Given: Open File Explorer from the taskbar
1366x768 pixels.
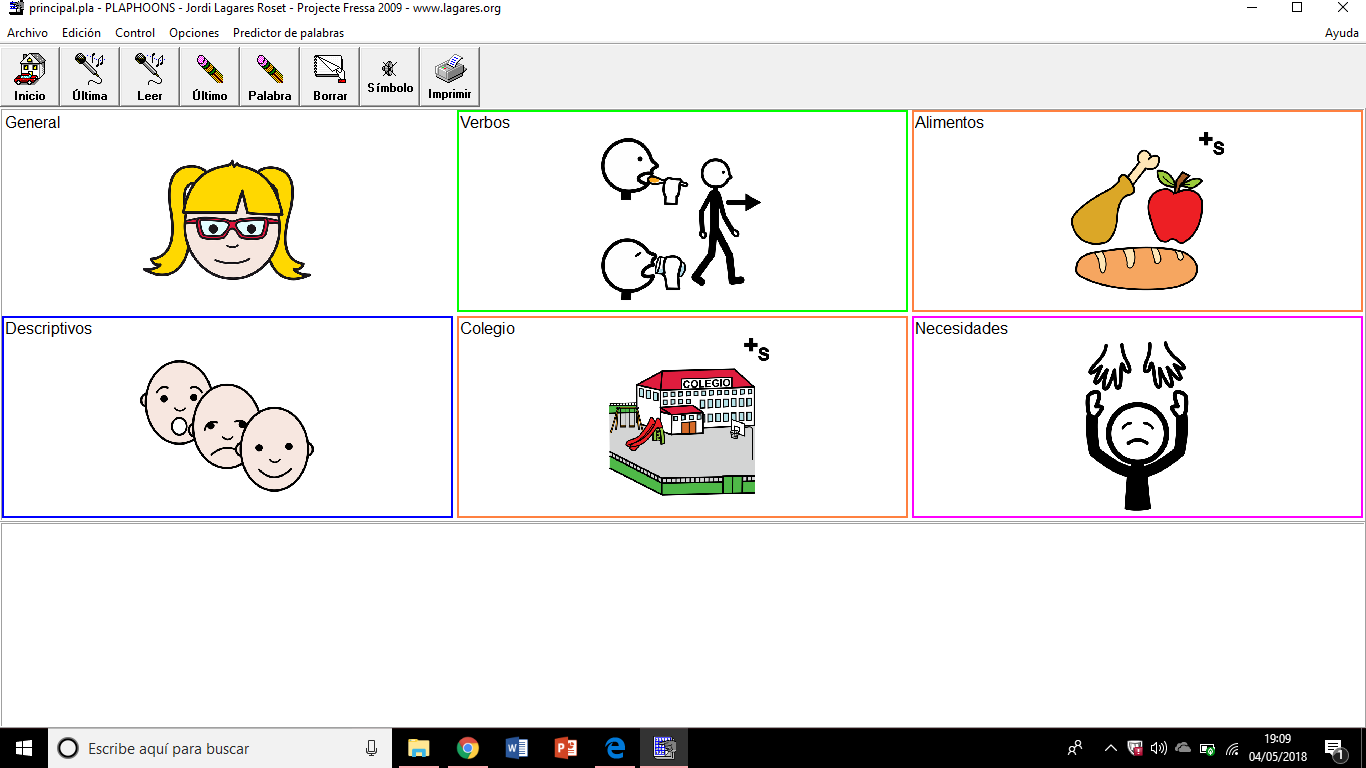Looking at the screenshot, I should (x=418, y=748).
